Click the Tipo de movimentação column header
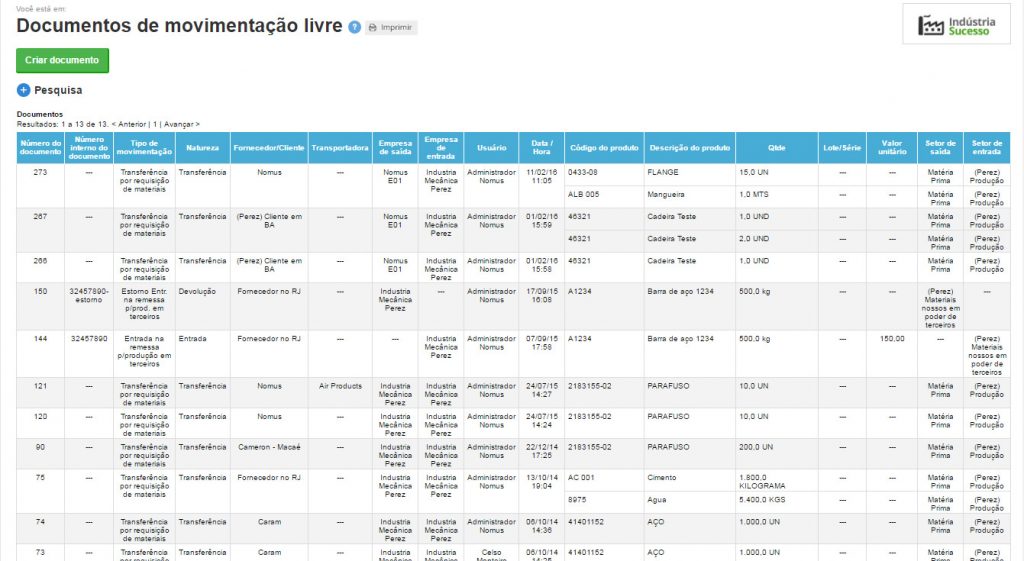The height and width of the screenshot is (561, 1024). (x=144, y=147)
